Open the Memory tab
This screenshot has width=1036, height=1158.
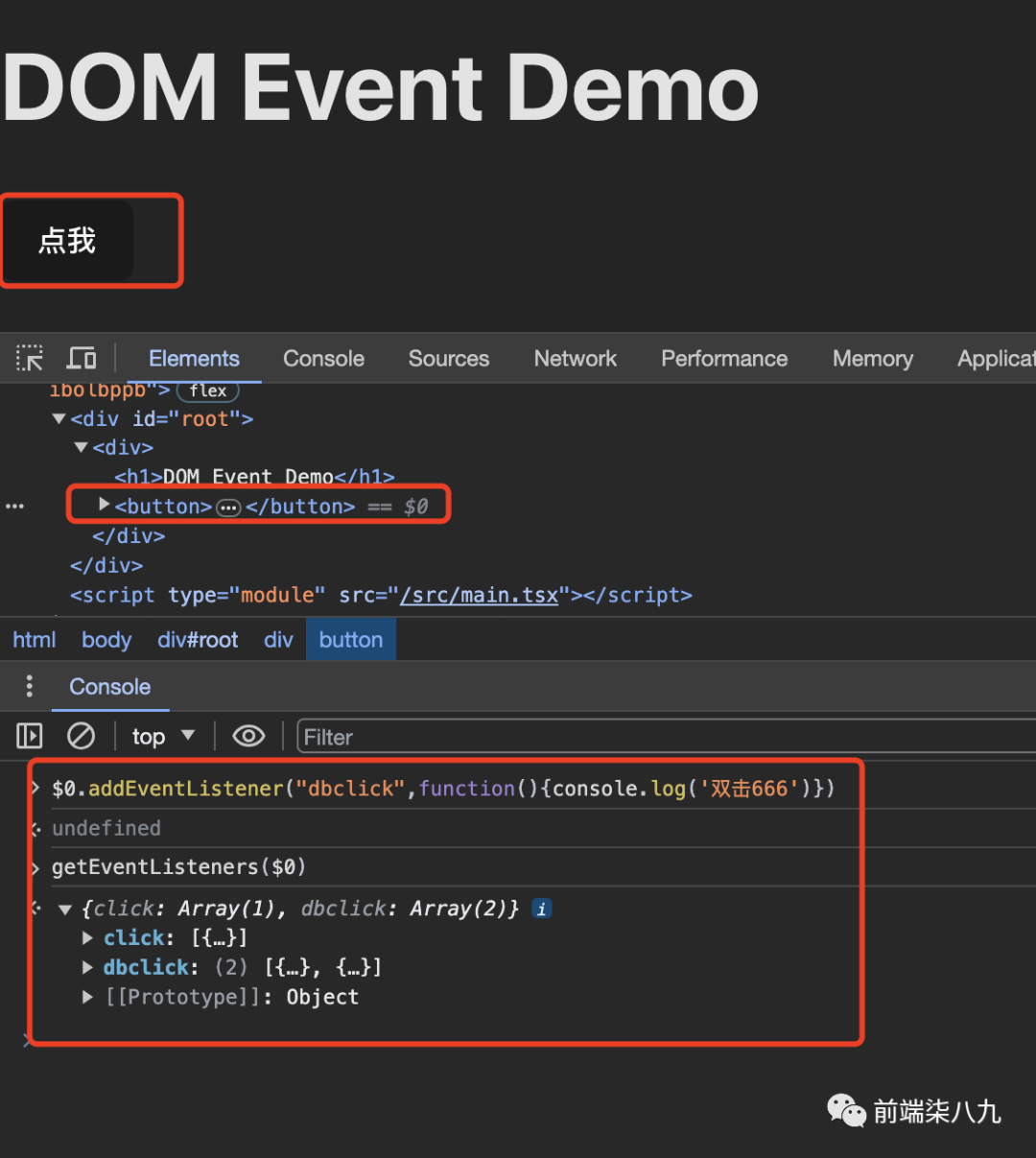coord(873,358)
